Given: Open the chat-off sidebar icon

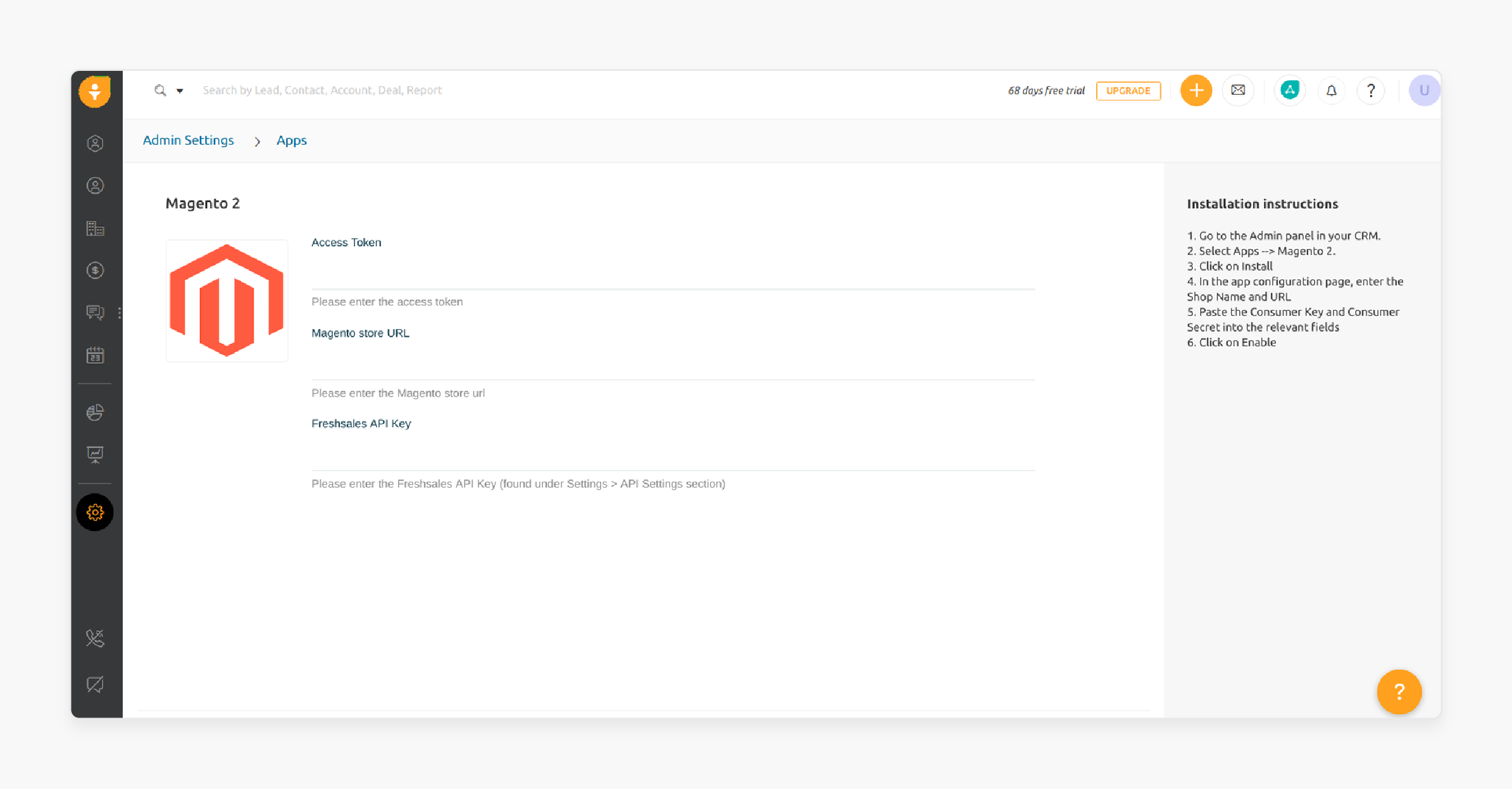Looking at the screenshot, I should tap(95, 684).
